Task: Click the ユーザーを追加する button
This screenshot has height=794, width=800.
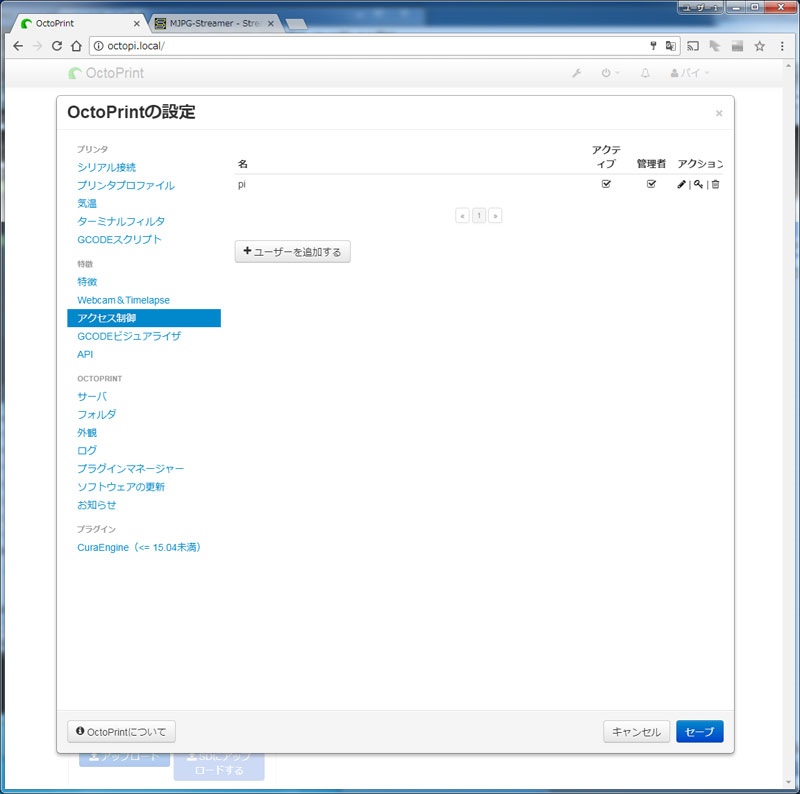Action: [292, 252]
